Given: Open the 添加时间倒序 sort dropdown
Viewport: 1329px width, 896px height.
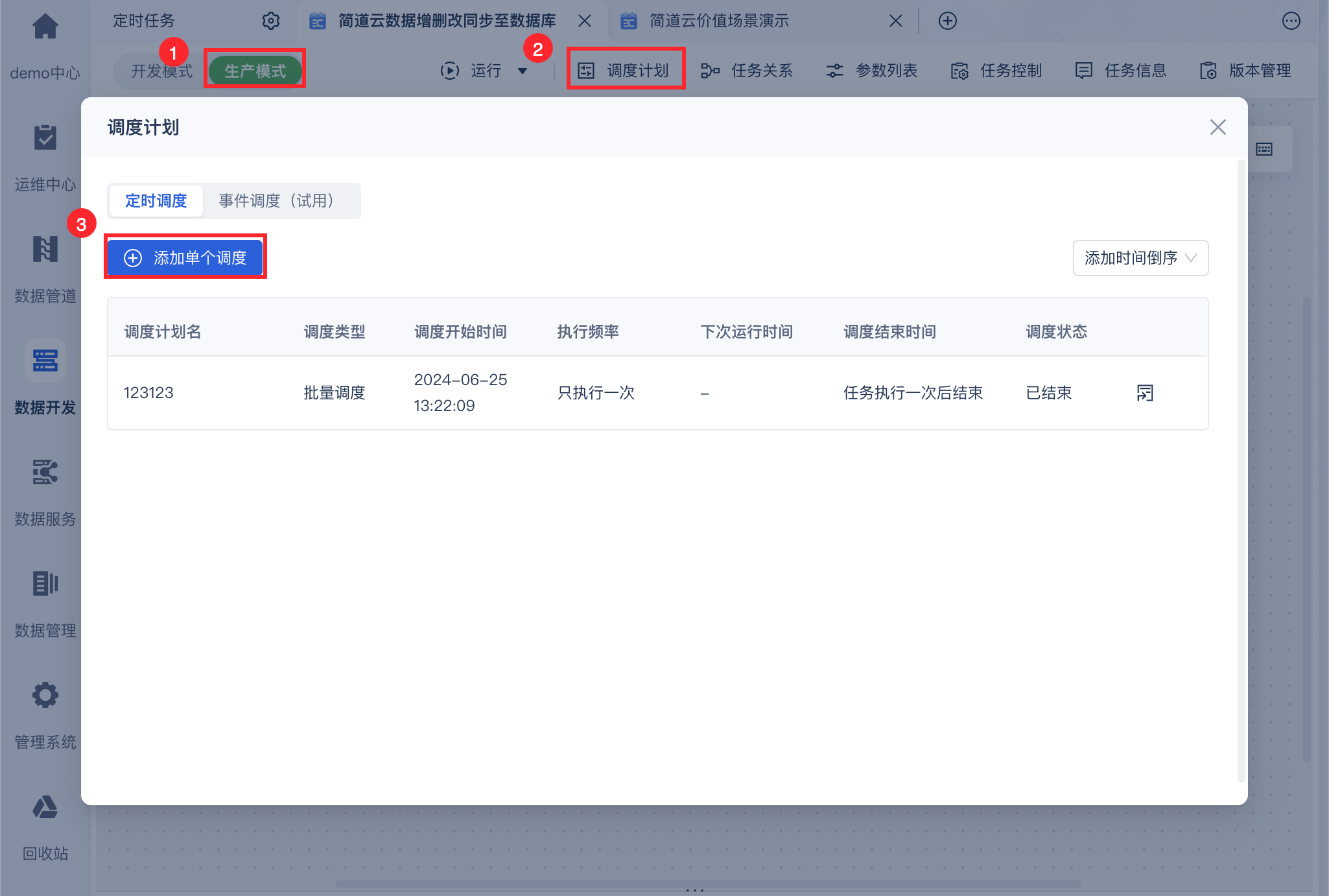Looking at the screenshot, I should (1141, 258).
